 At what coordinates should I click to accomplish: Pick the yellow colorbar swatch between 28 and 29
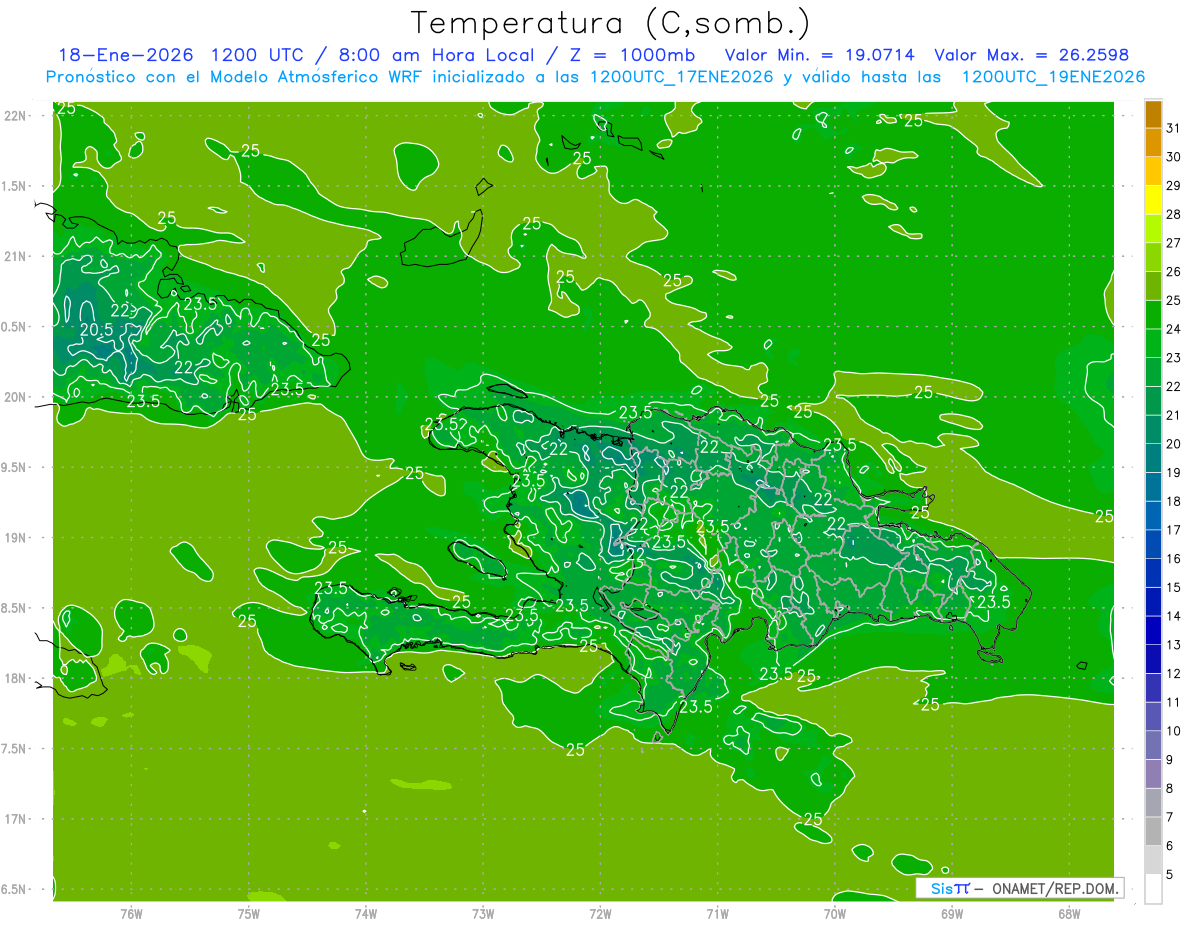1153,200
